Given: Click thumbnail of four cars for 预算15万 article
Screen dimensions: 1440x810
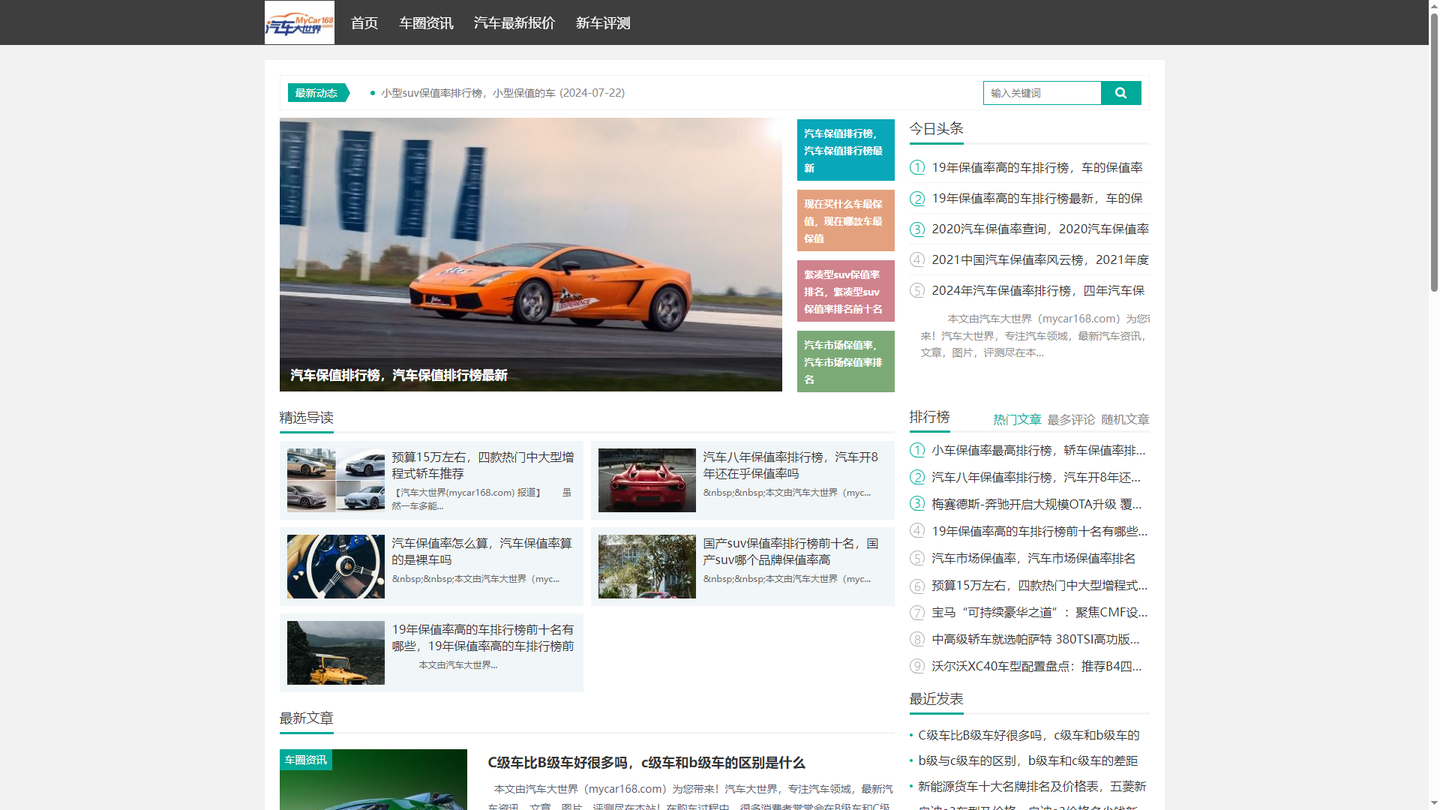Looking at the screenshot, I should pyautogui.click(x=336, y=480).
